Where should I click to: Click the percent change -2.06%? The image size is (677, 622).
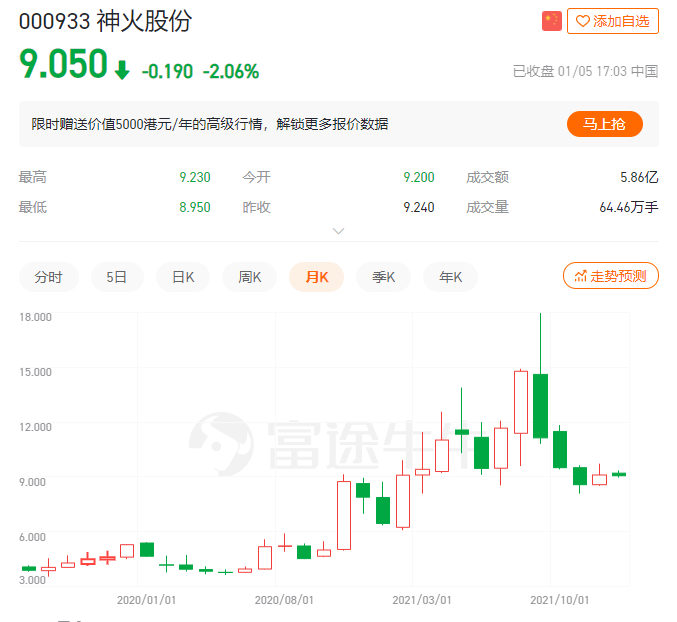231,71
